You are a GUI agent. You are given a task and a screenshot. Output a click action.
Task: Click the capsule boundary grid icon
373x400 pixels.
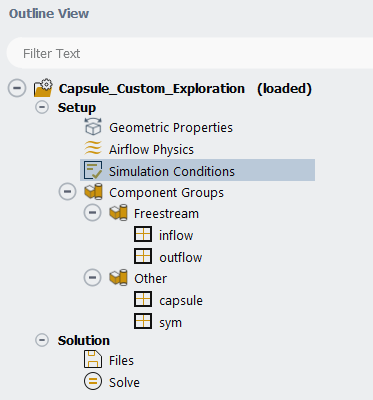(143, 299)
